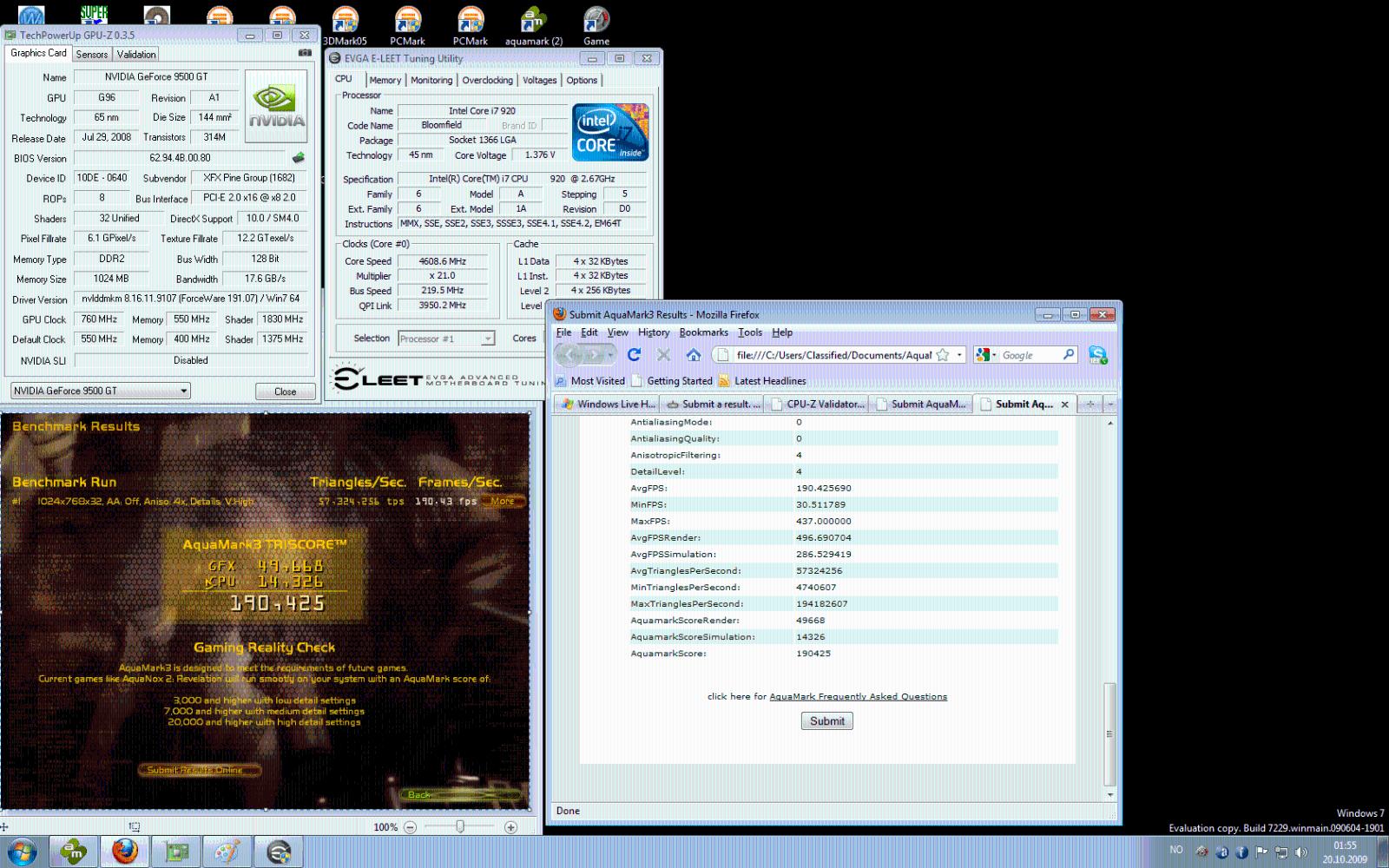Reload the page in Firefox
1389x868 pixels.
pos(634,354)
